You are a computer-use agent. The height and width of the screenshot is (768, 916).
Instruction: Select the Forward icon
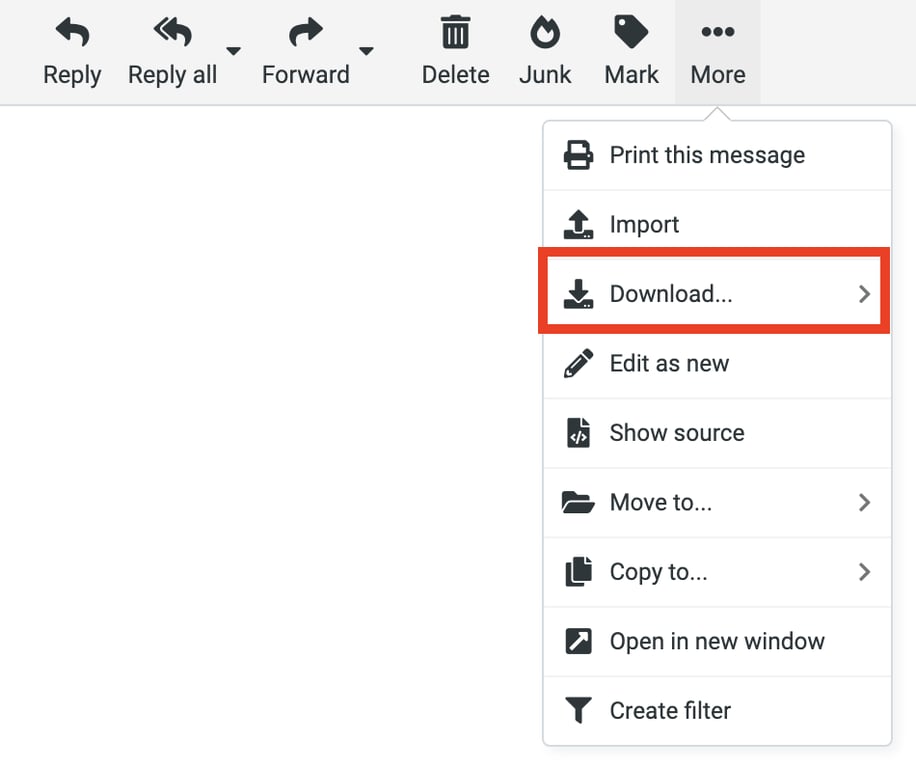tap(305, 33)
